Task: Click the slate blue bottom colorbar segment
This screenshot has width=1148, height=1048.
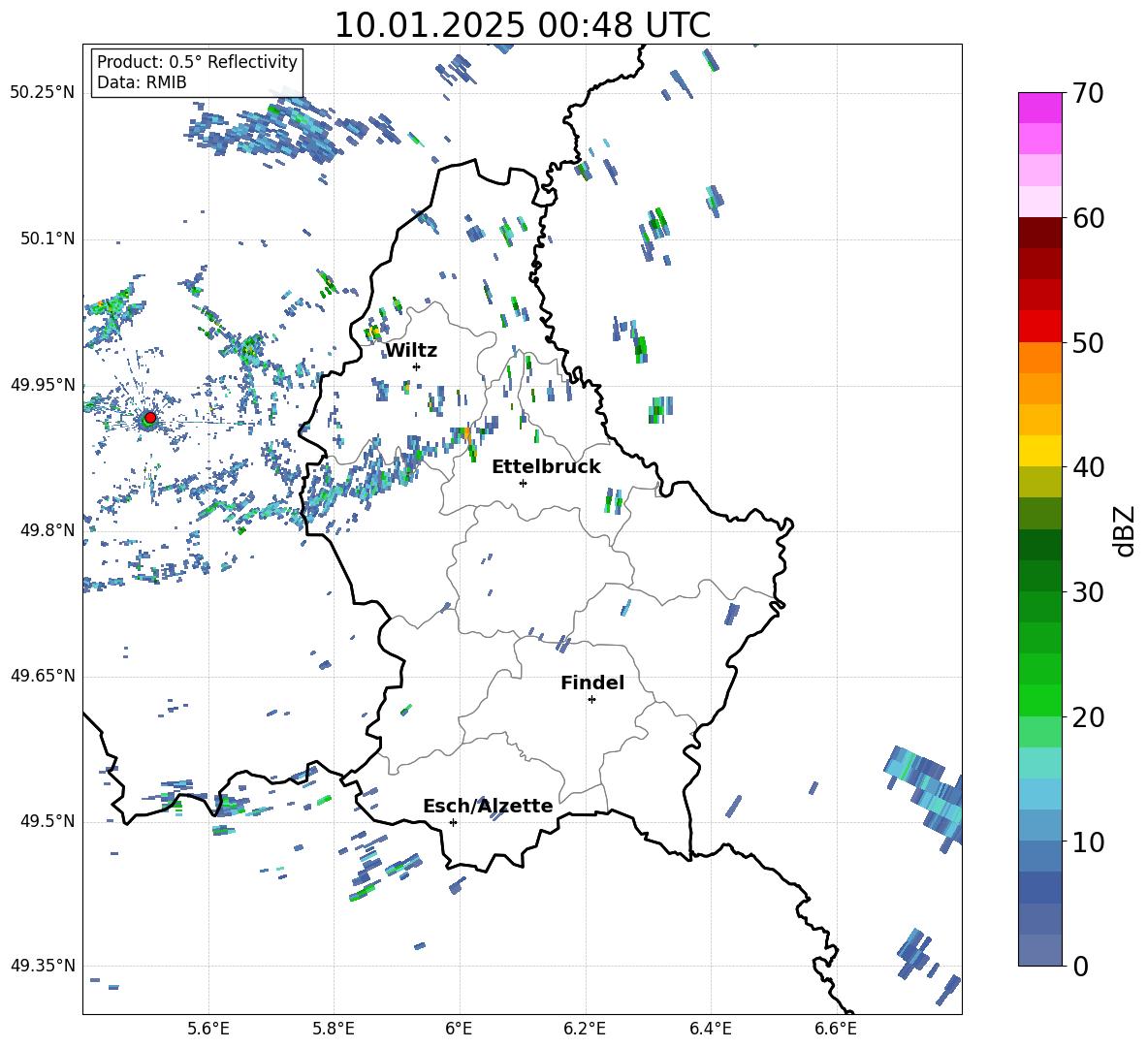Action: click(1039, 950)
